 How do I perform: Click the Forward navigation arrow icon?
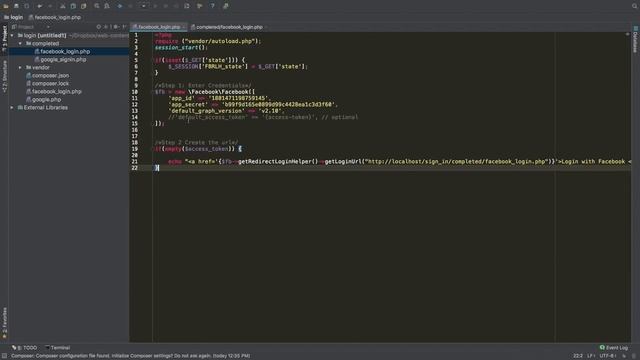pos(130,6)
